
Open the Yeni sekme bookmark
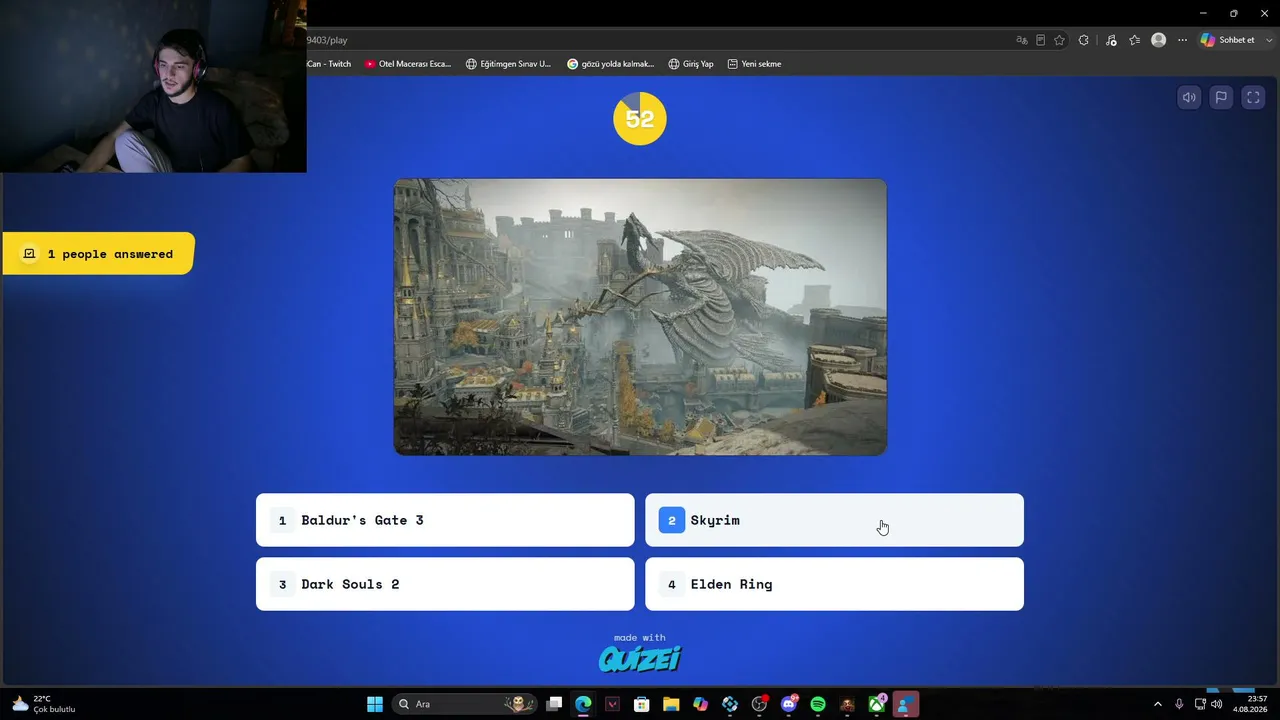[754, 64]
